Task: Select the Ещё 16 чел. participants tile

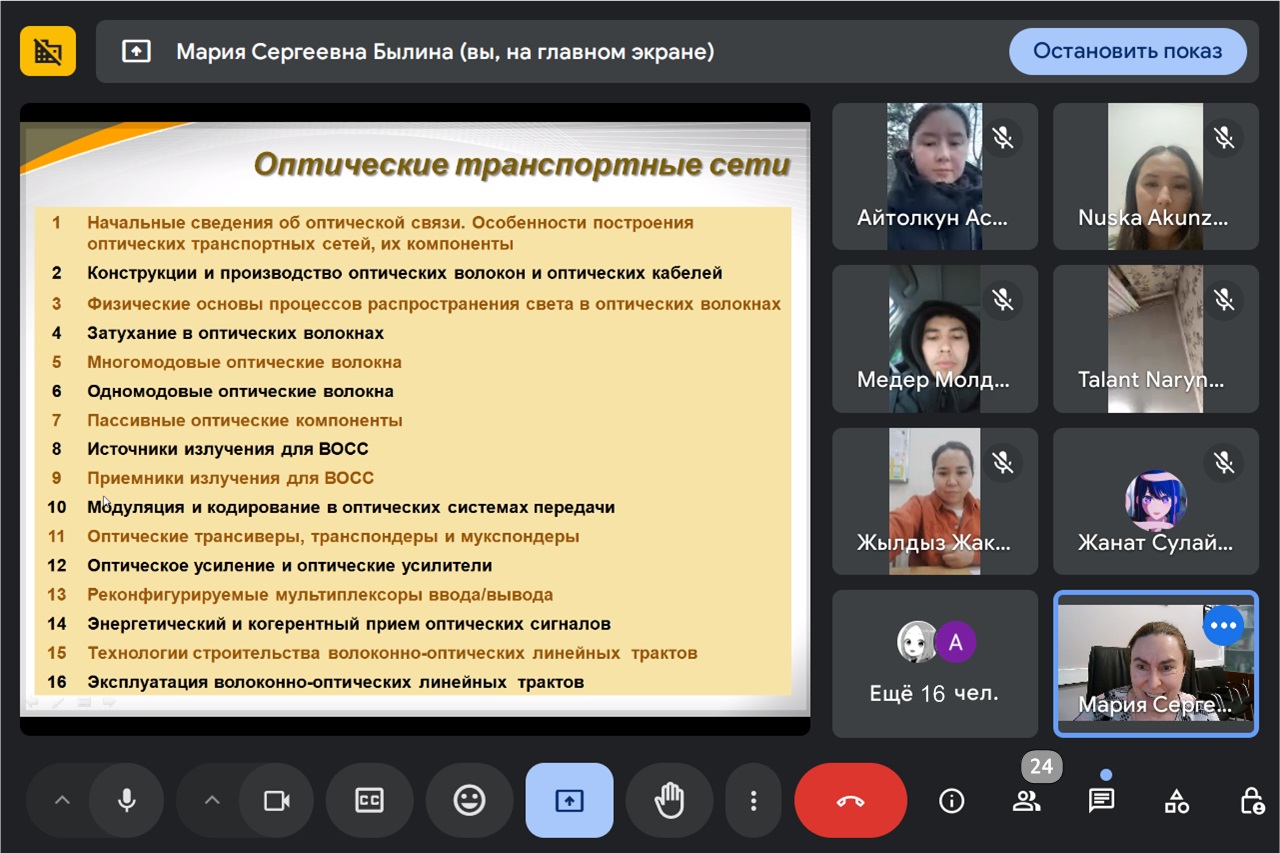Action: point(934,663)
